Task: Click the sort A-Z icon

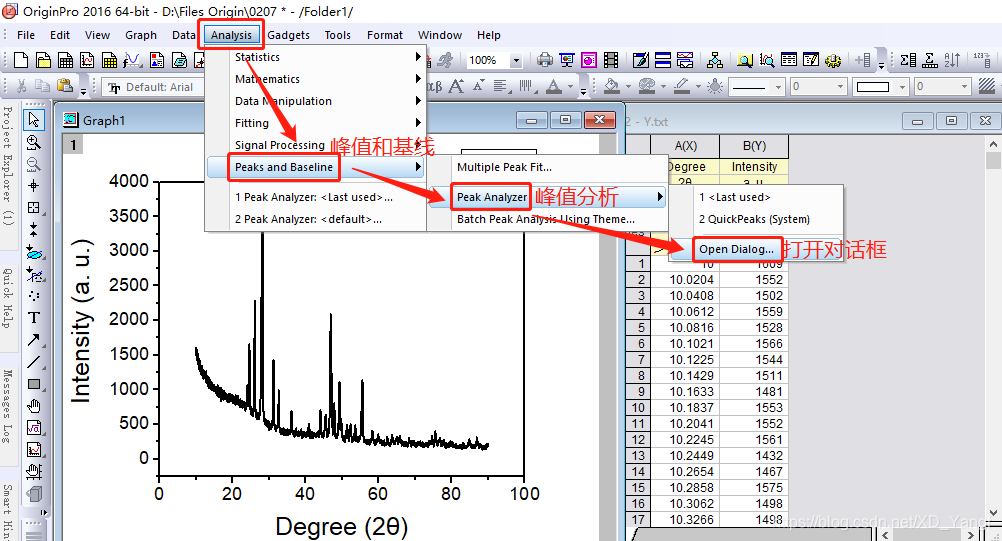Action: (x=952, y=60)
